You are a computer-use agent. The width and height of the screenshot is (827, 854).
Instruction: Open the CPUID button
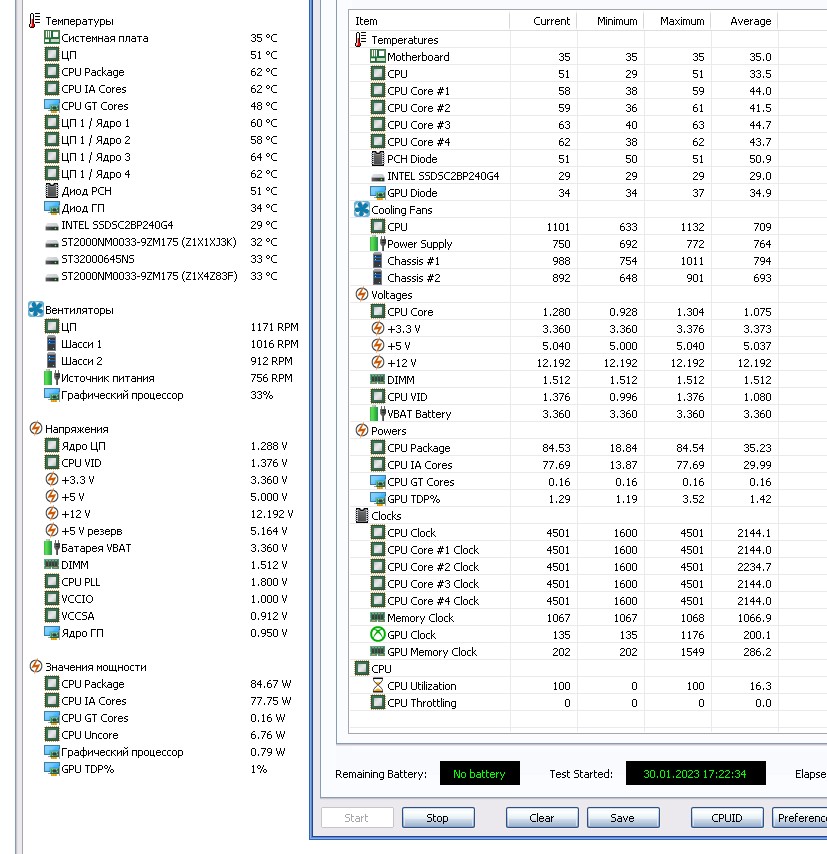point(727,818)
